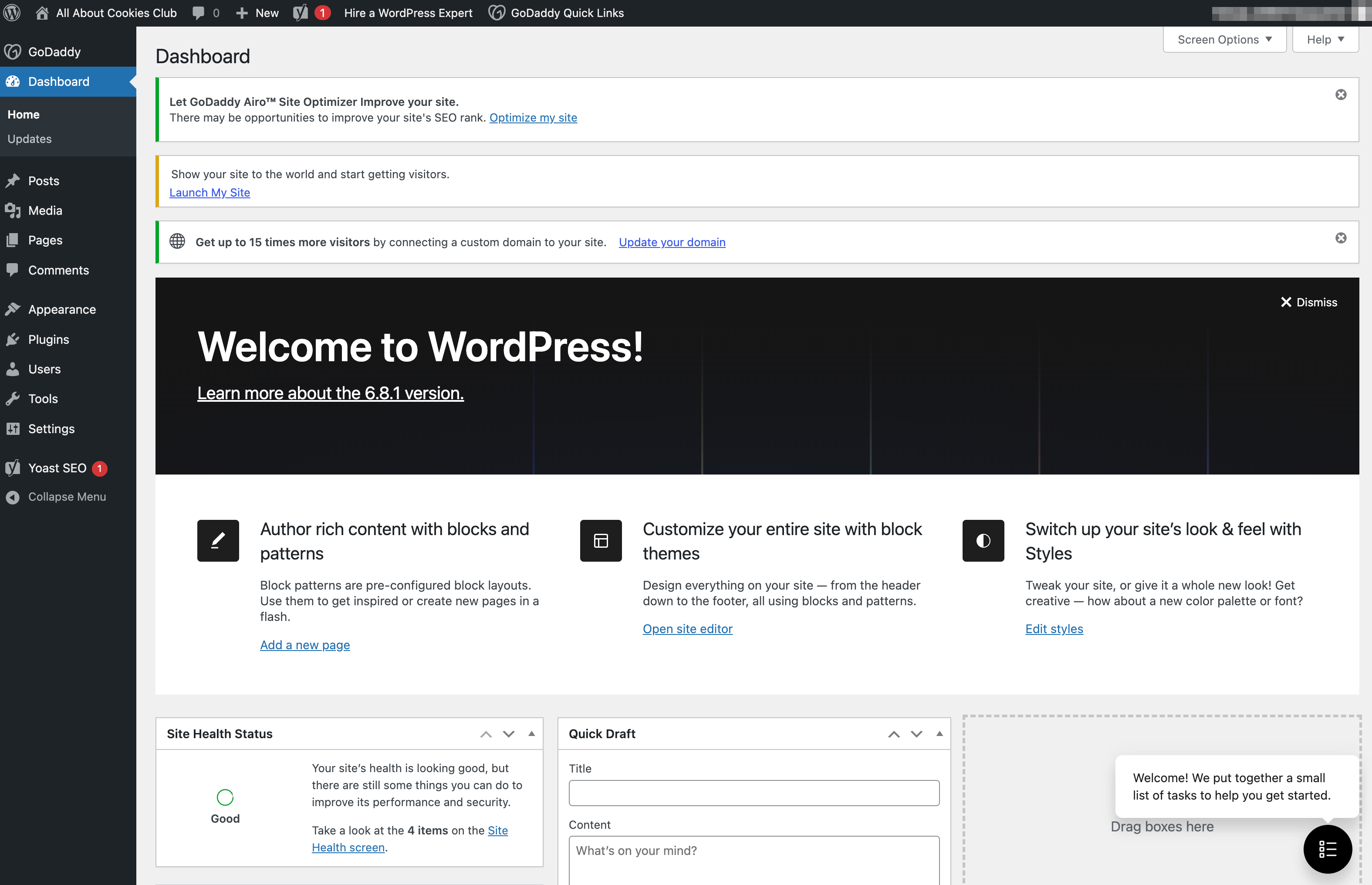Open the Home submenu item
Viewport: 1372px width, 885px height.
[x=24, y=114]
